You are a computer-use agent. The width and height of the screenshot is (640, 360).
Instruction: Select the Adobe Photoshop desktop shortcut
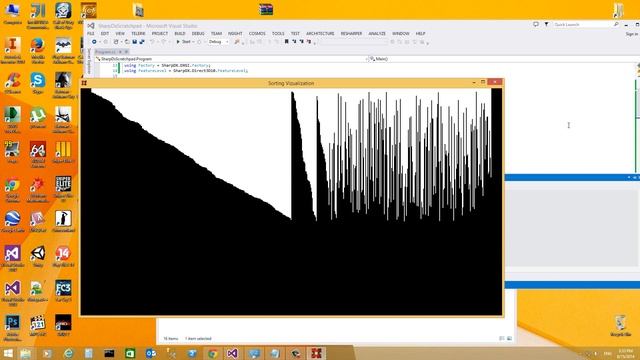click(x=12, y=328)
